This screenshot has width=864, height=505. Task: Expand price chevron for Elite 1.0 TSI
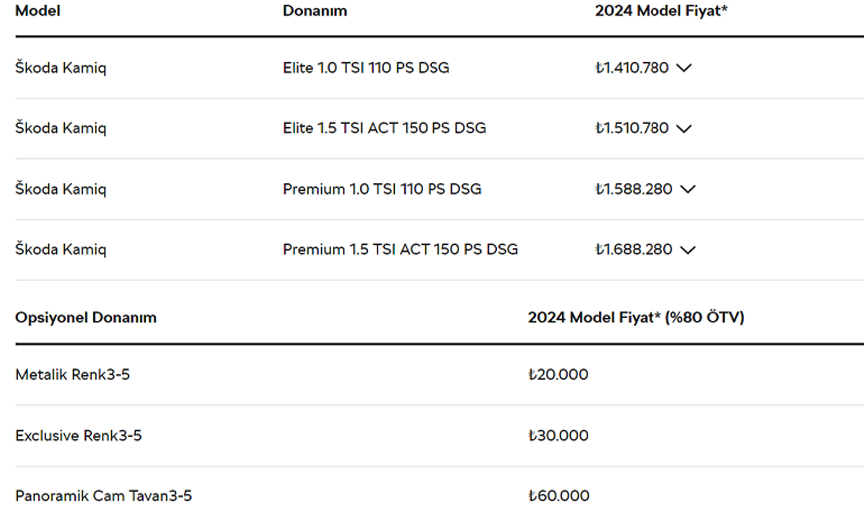pyautogui.click(x=684, y=68)
